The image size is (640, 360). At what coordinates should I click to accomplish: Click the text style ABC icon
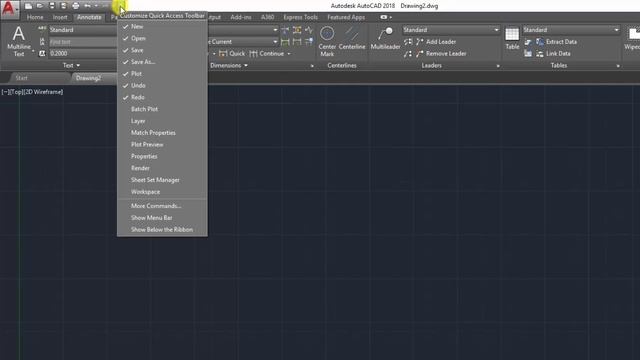point(42,29)
